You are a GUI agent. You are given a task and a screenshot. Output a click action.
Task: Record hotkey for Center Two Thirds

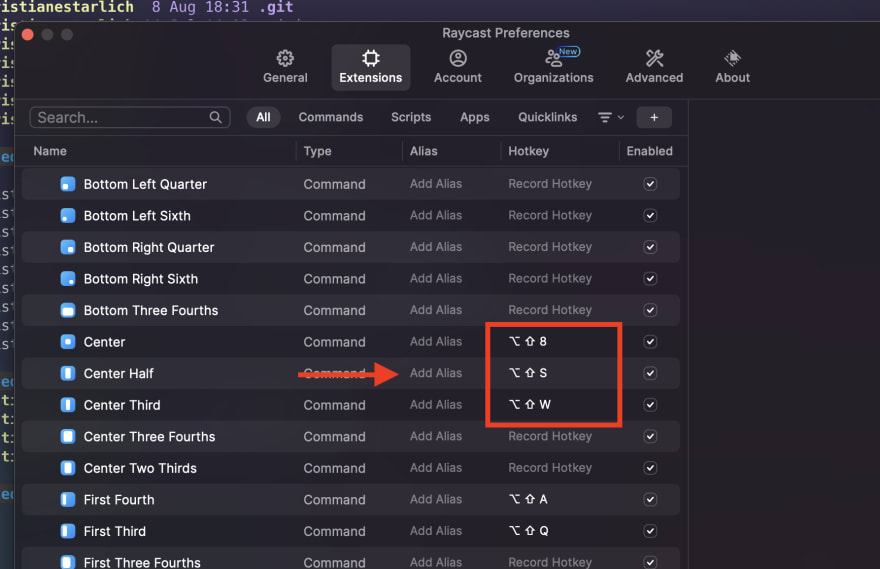(550, 468)
